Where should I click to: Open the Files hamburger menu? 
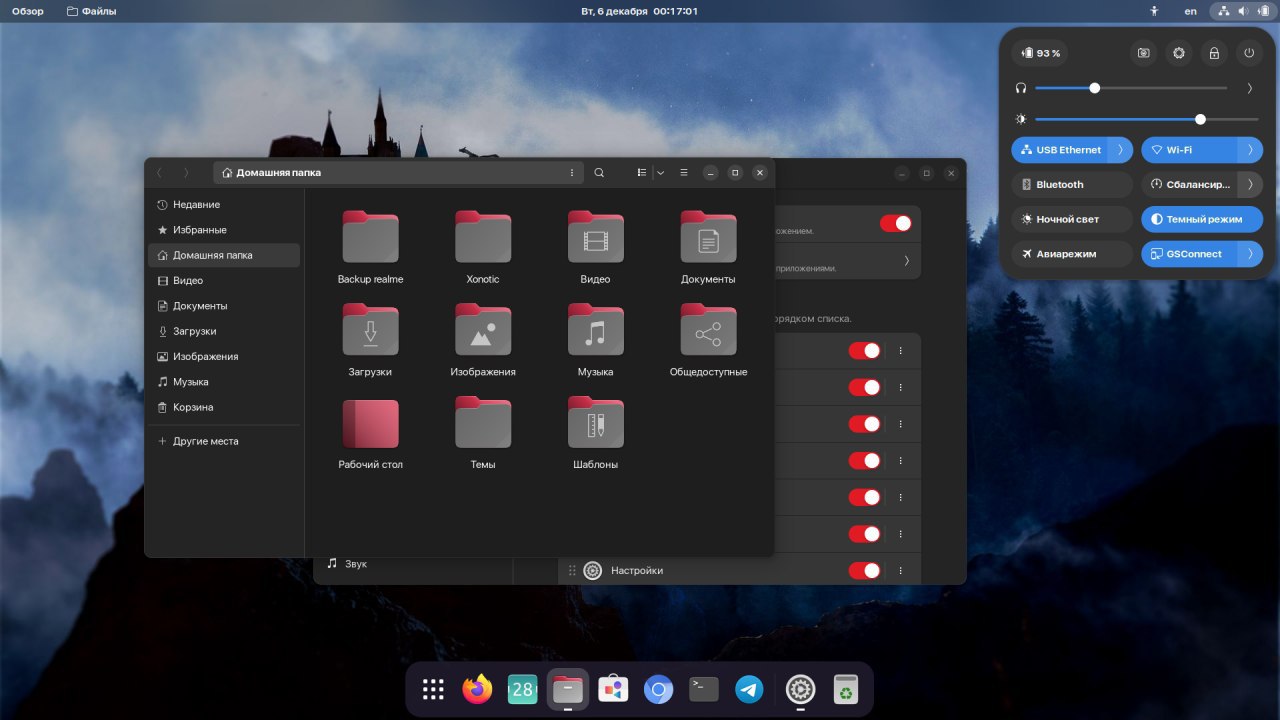tap(684, 173)
